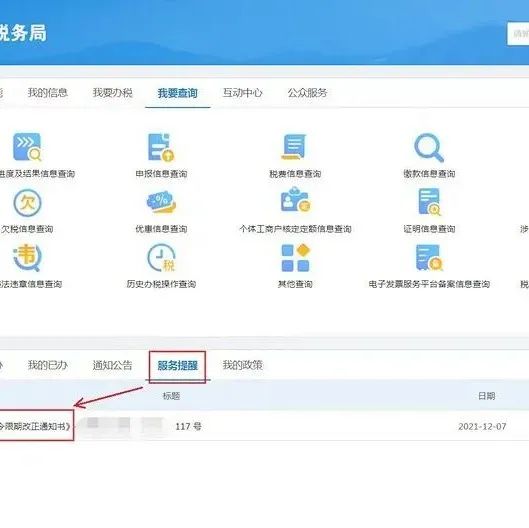Click 欠税信息查询 label text
Viewport: 529px width, 528px height.
coord(27,229)
